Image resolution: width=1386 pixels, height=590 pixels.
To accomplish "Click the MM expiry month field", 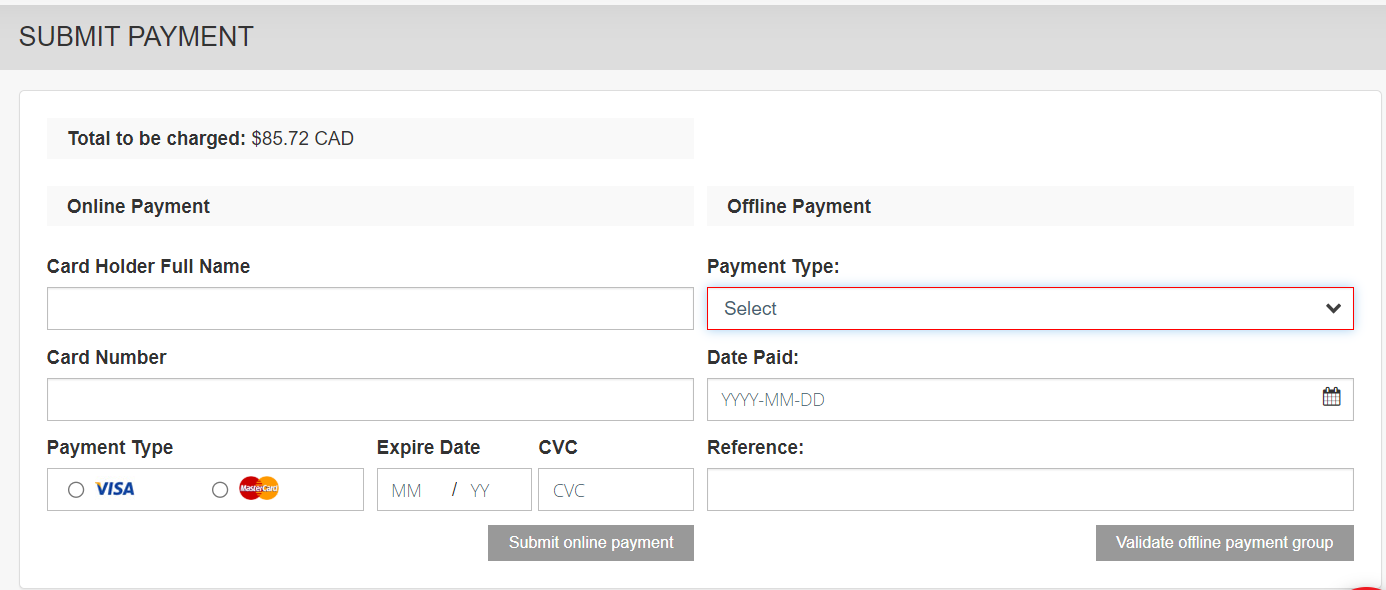I will point(407,491).
